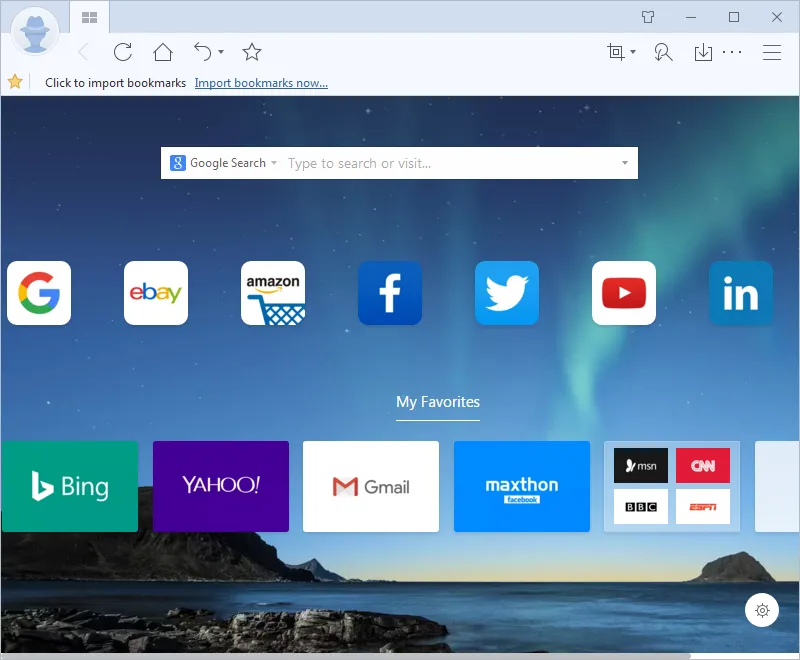Expand the snap tool dropdown arrow
The height and width of the screenshot is (660, 800).
tap(633, 52)
